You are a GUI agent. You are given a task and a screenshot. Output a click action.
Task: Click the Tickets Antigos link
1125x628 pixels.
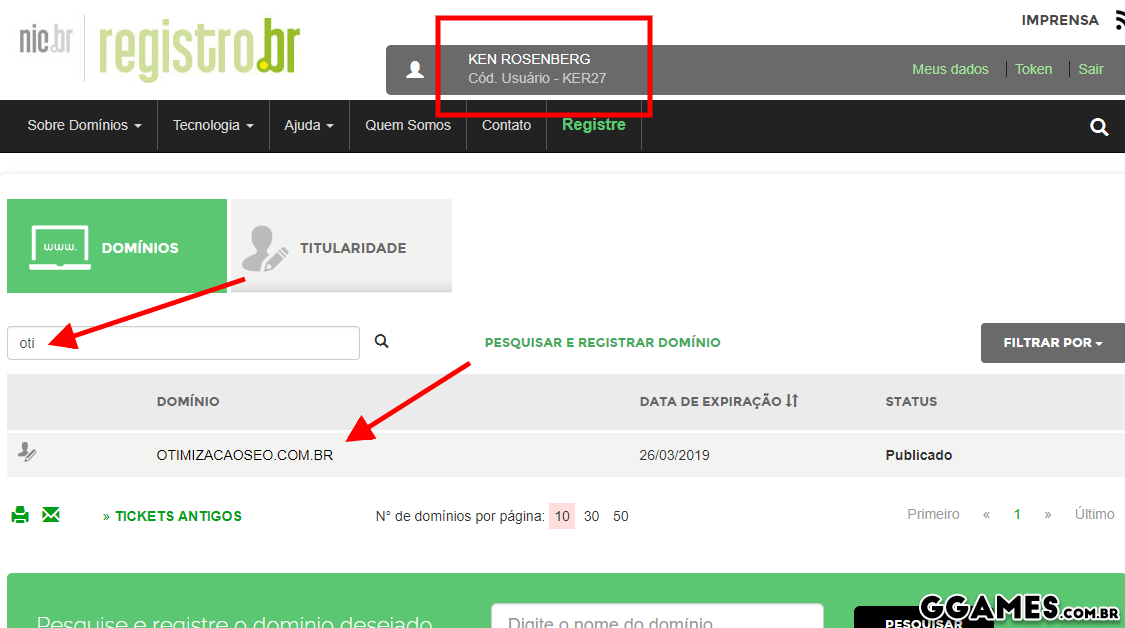172,516
